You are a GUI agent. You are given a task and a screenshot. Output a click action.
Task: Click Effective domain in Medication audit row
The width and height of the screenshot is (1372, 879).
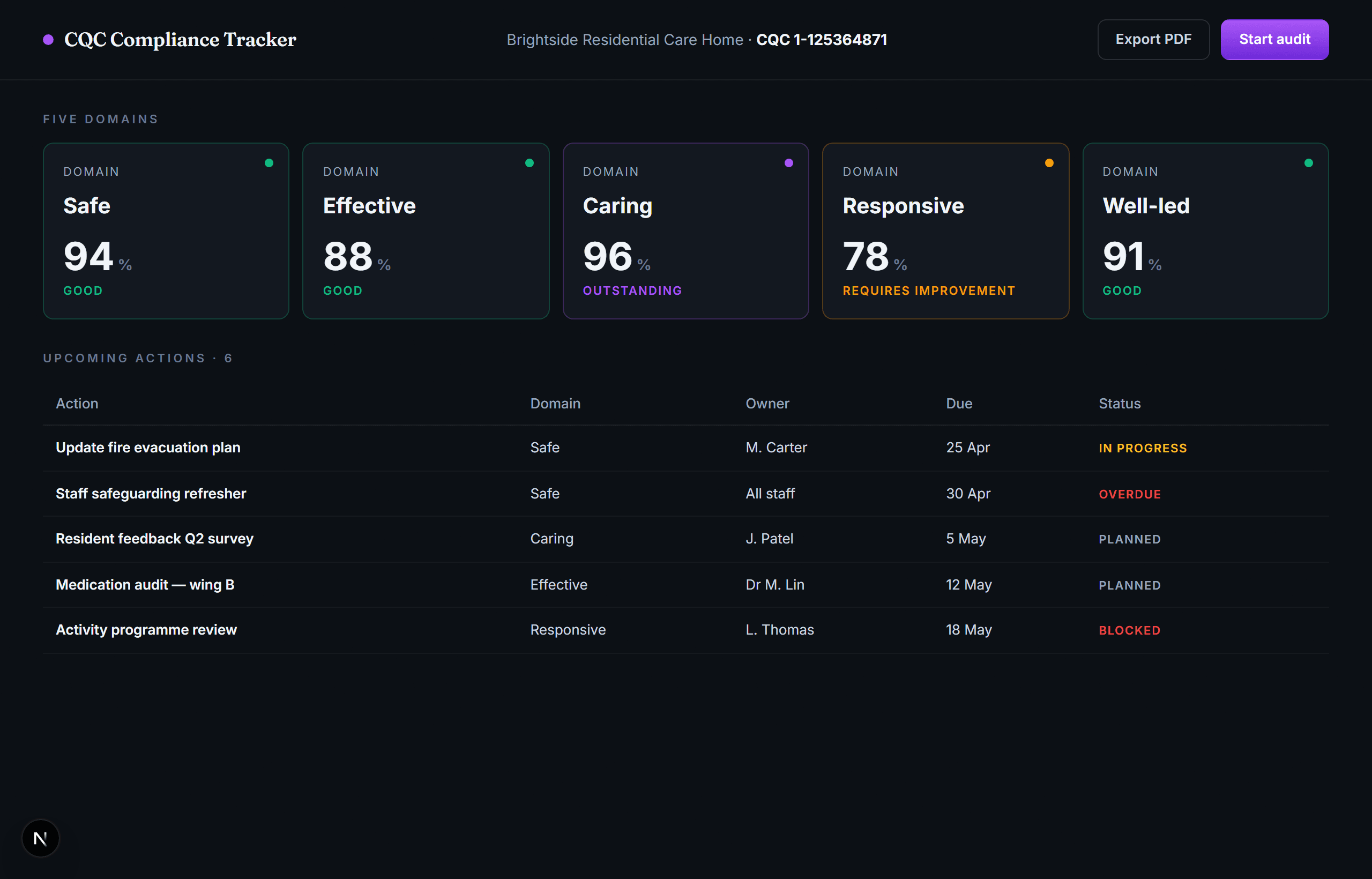click(x=559, y=584)
